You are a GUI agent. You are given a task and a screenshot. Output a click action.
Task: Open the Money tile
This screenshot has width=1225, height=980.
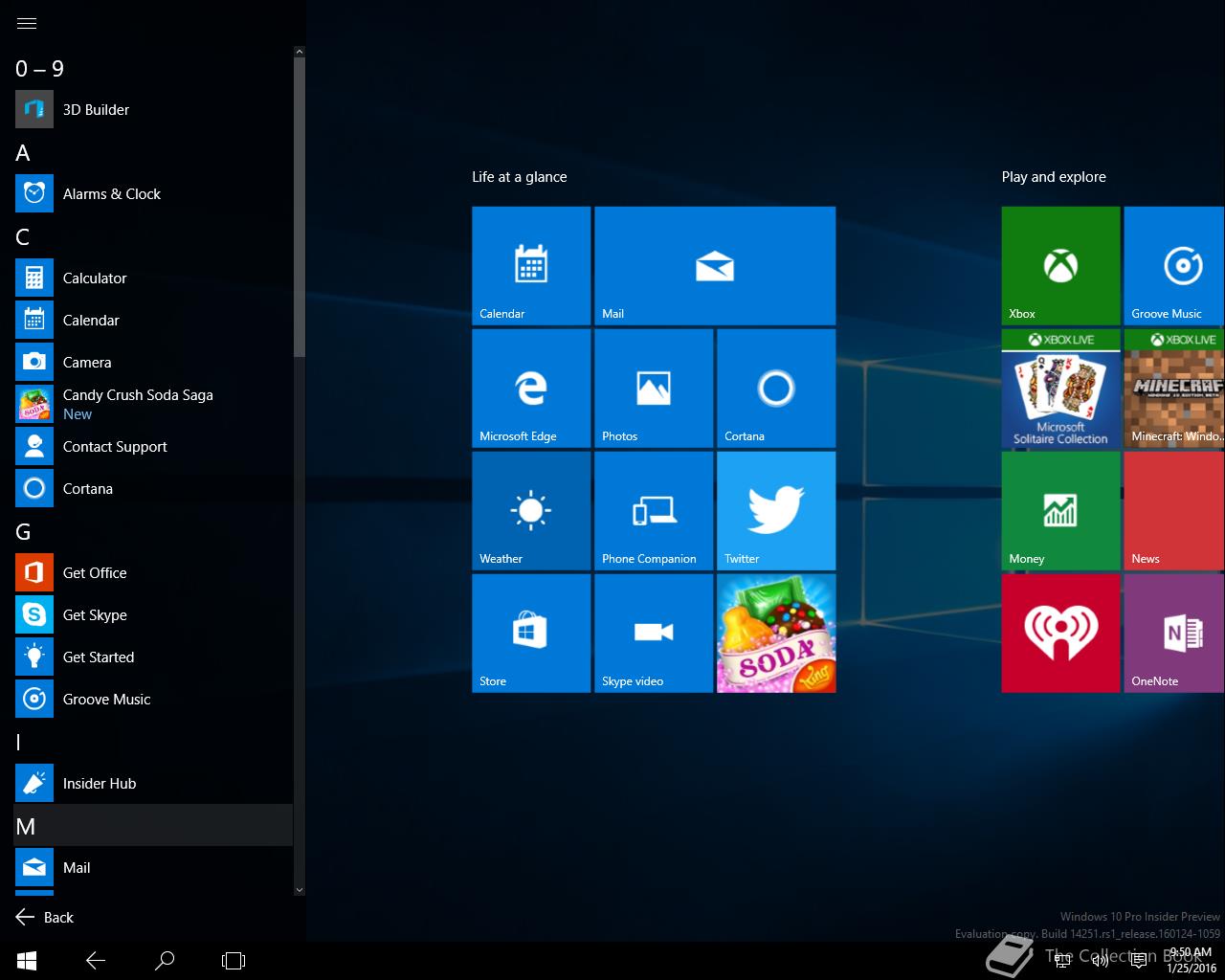(x=1060, y=510)
